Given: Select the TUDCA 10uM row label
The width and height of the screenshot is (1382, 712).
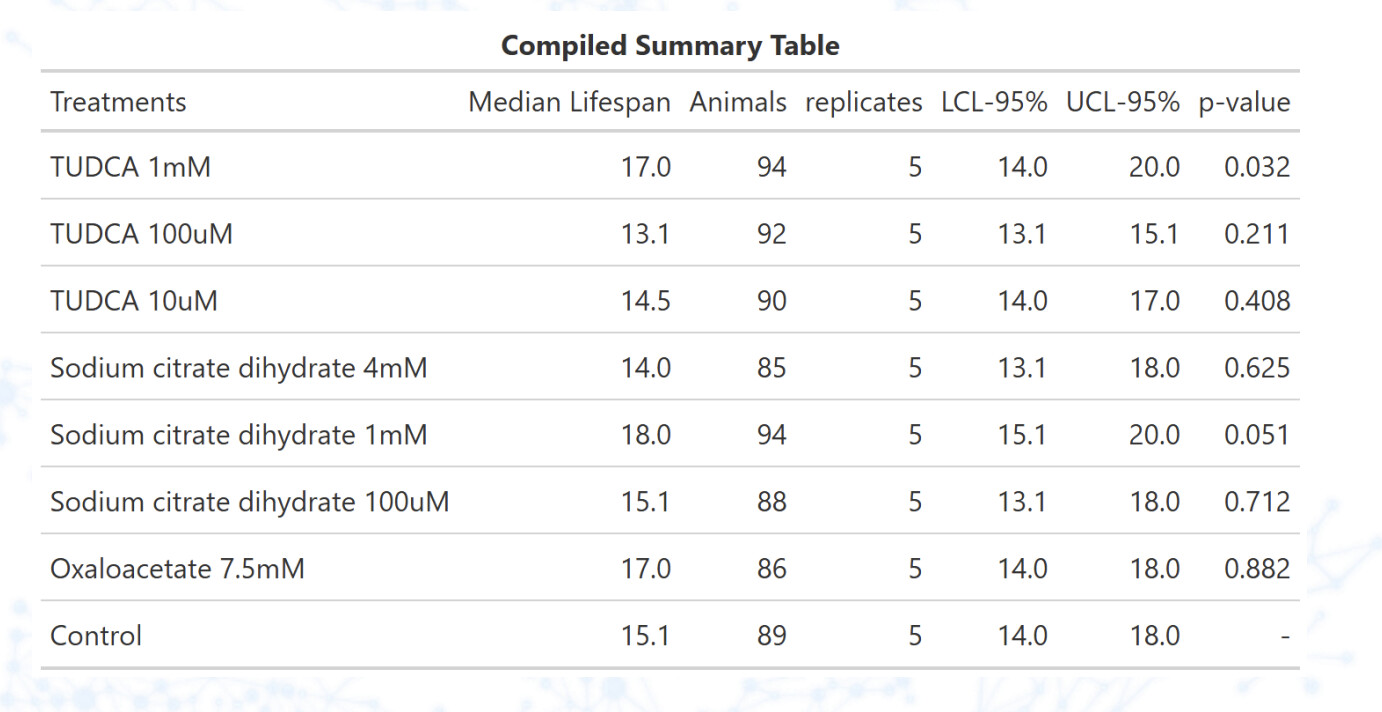Looking at the screenshot, I should pyautogui.click(x=133, y=301).
